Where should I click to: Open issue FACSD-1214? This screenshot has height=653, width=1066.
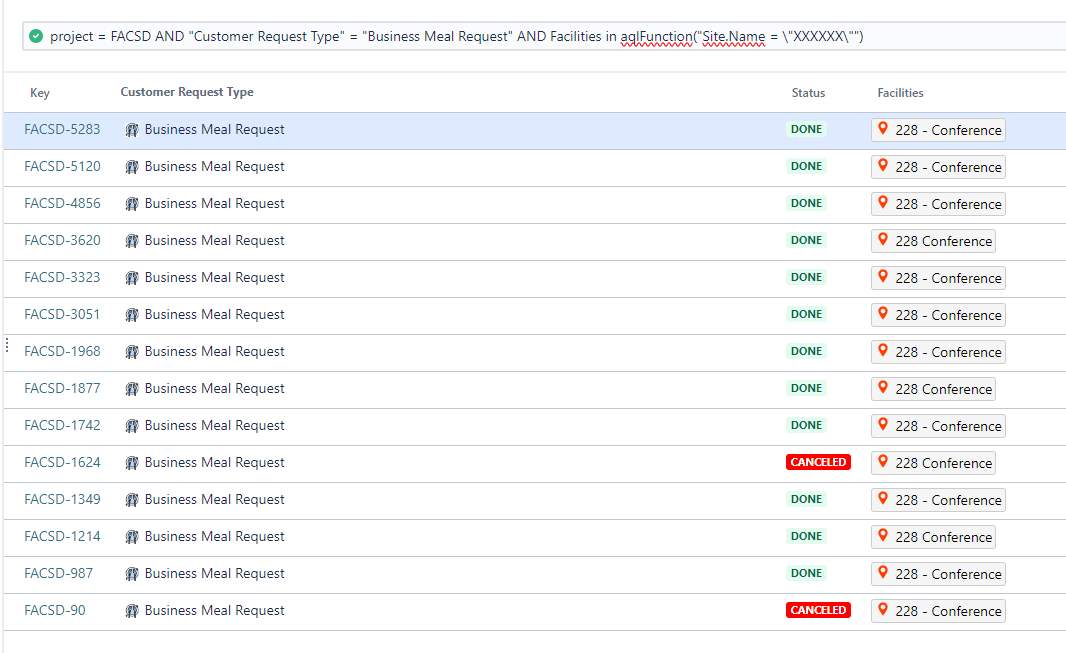(62, 537)
